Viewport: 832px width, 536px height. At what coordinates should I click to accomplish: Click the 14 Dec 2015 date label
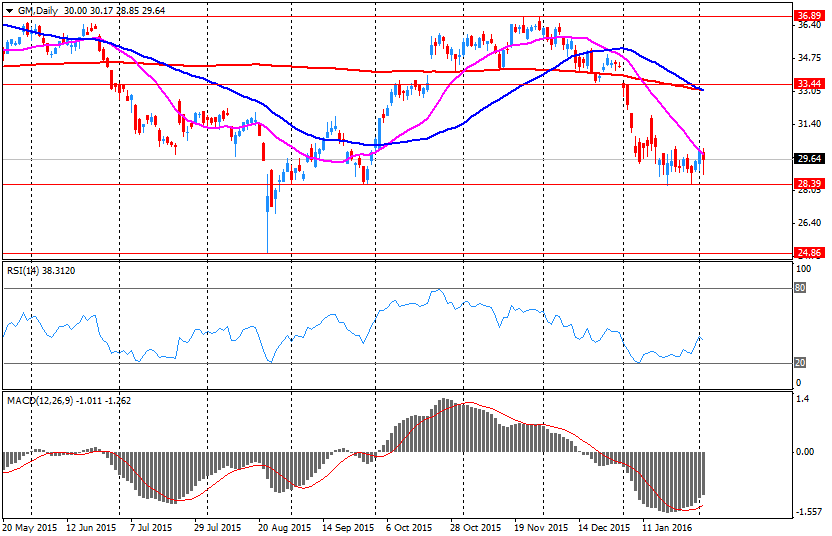(x=604, y=528)
